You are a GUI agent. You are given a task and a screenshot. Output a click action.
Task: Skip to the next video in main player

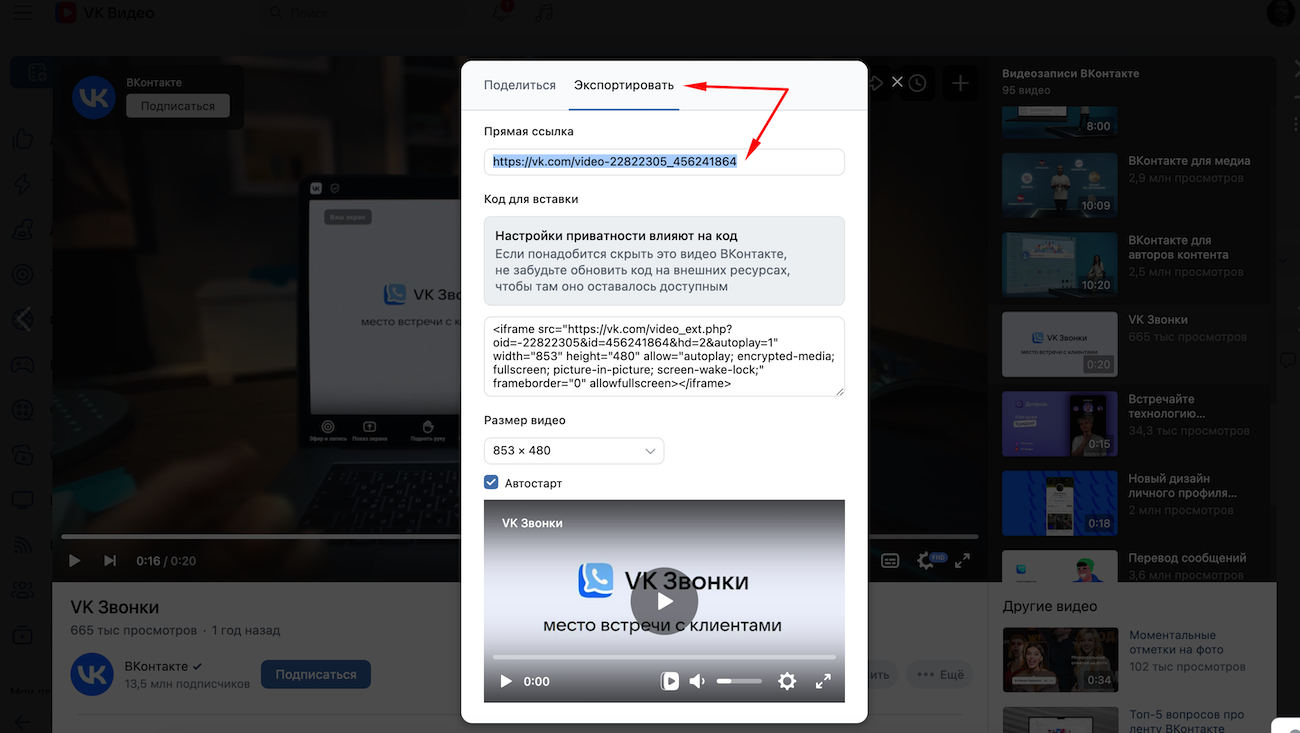coord(110,561)
